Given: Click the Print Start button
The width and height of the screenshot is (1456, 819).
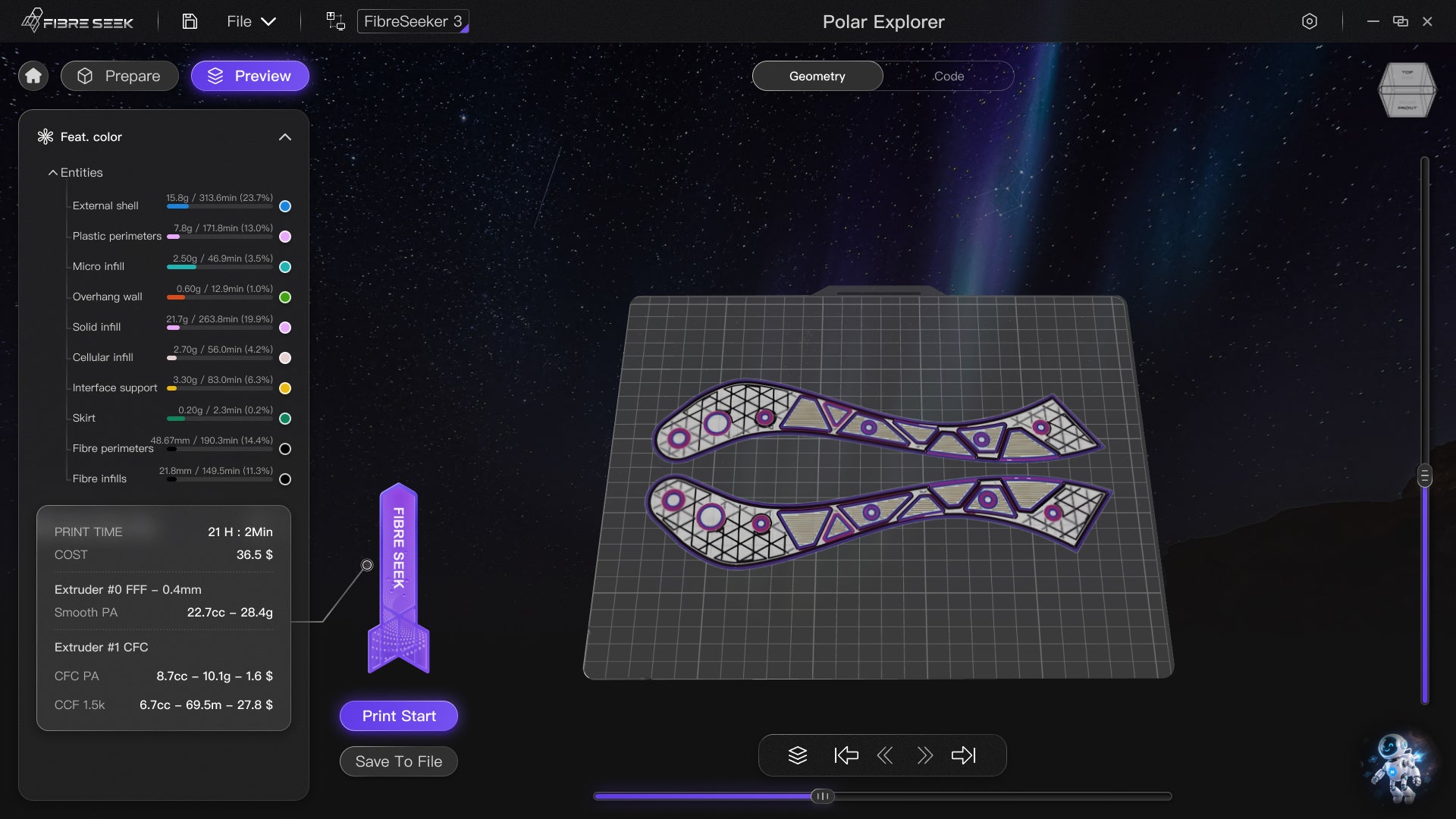Looking at the screenshot, I should pos(399,716).
